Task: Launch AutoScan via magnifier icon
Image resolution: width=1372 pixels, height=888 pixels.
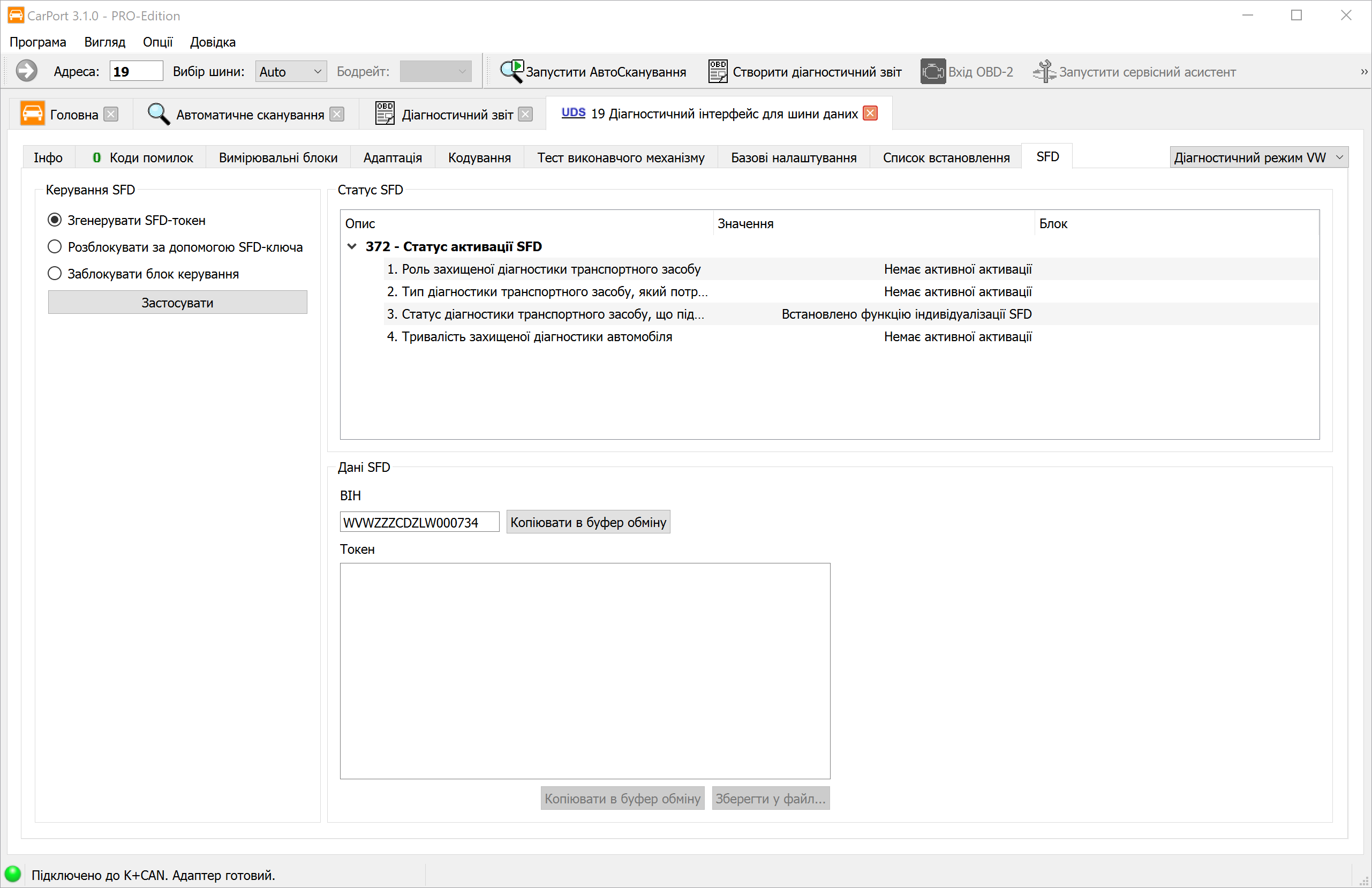Action: (511, 72)
